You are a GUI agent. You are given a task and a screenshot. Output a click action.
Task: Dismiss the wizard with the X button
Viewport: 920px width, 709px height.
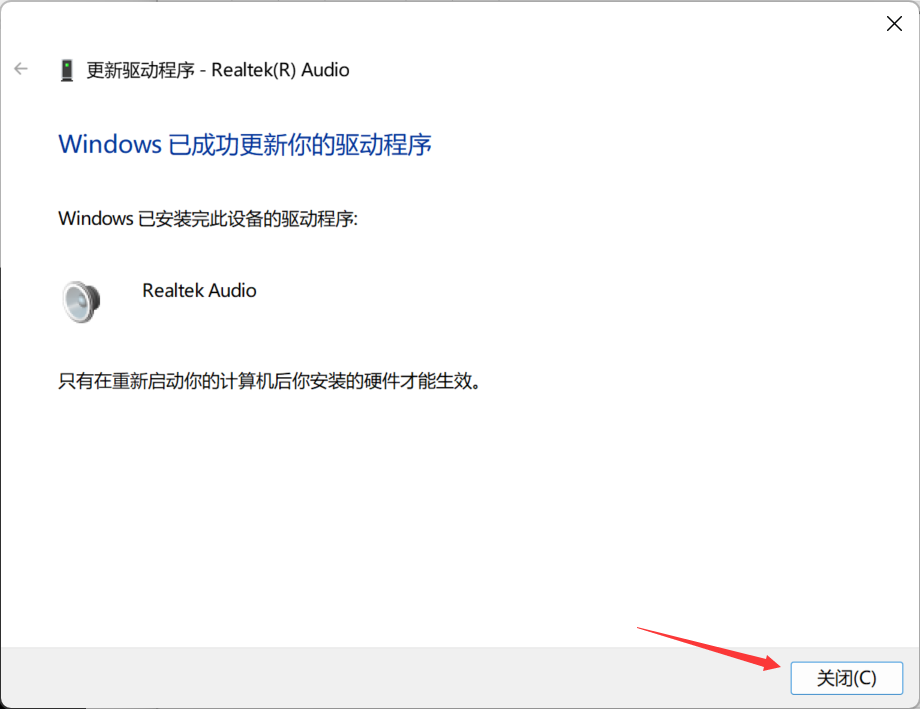point(894,23)
